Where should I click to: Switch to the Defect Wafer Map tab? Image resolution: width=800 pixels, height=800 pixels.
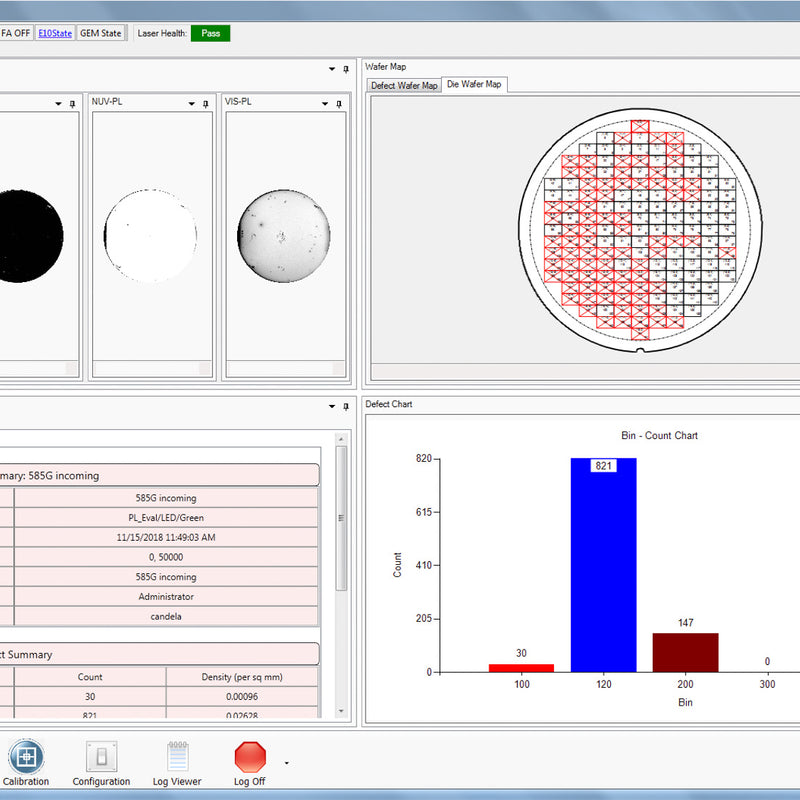tap(404, 86)
